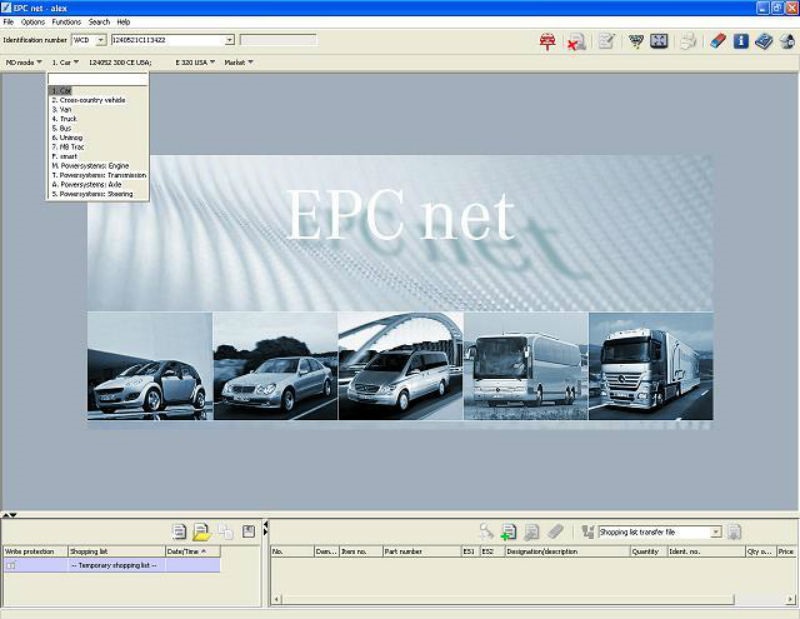
Task: Click the filter funnel toolbar icon
Action: pos(636,41)
